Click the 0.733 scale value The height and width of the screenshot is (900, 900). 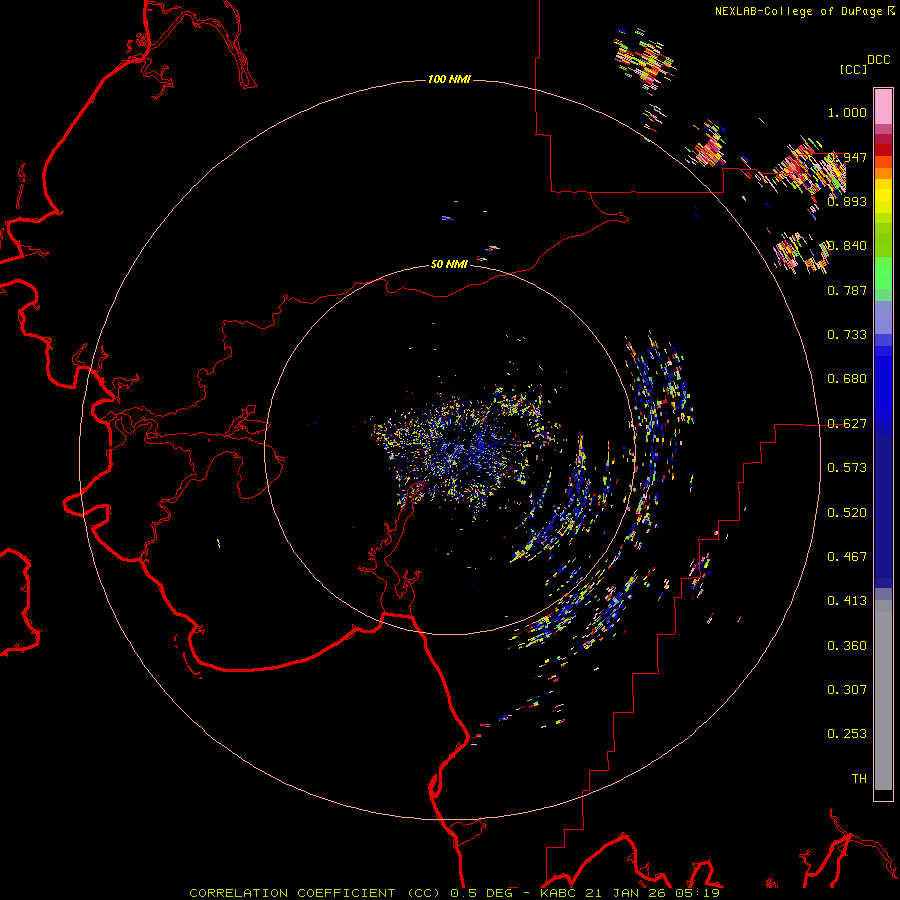point(847,334)
